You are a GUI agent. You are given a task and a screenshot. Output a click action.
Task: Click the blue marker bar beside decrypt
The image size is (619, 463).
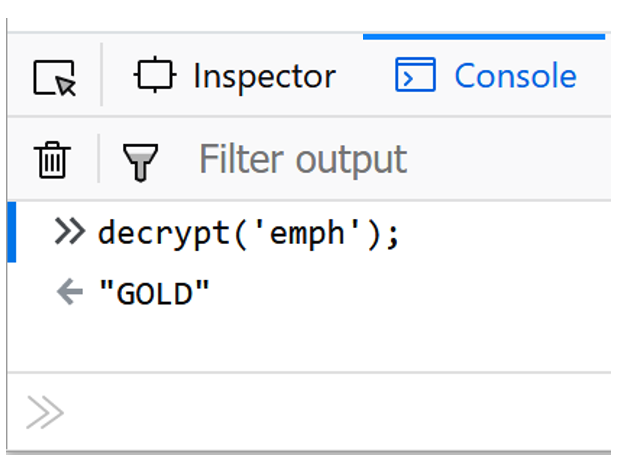point(11,232)
